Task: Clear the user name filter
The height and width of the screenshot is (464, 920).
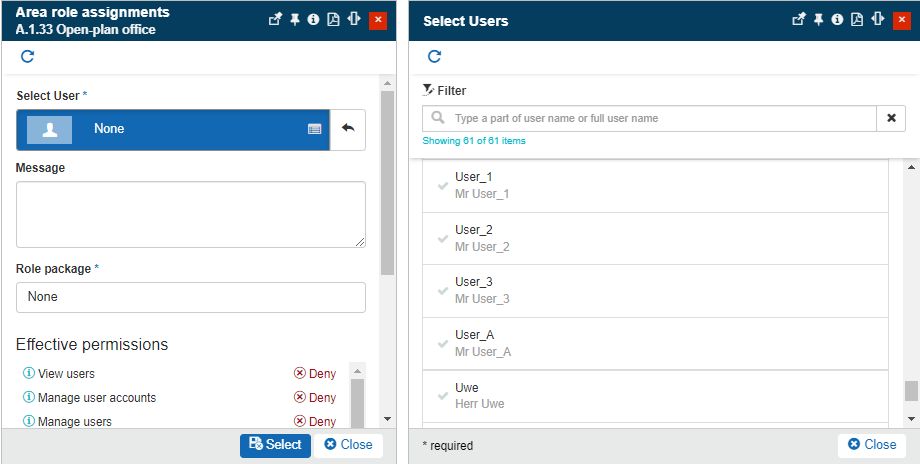Action: (x=891, y=118)
